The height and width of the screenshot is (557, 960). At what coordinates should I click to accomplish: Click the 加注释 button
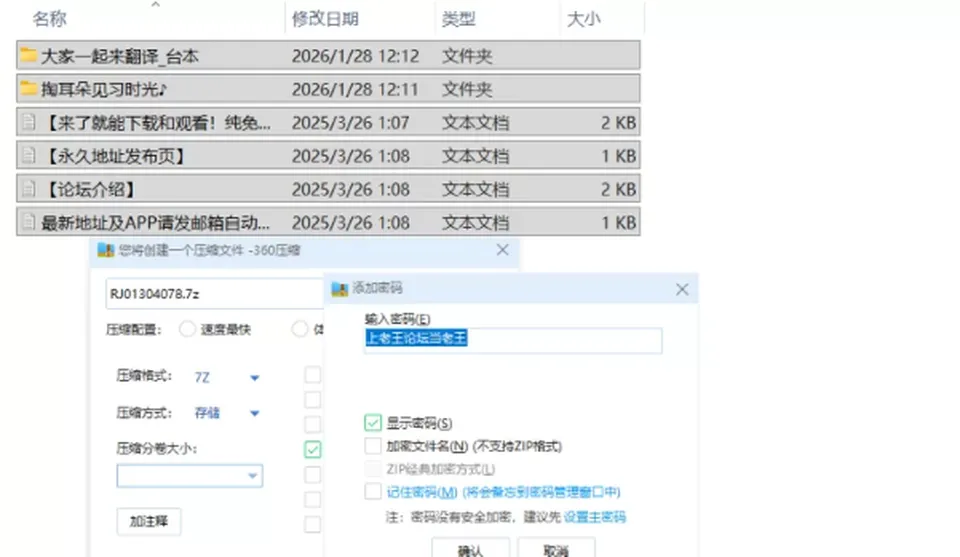pyautogui.click(x=149, y=521)
